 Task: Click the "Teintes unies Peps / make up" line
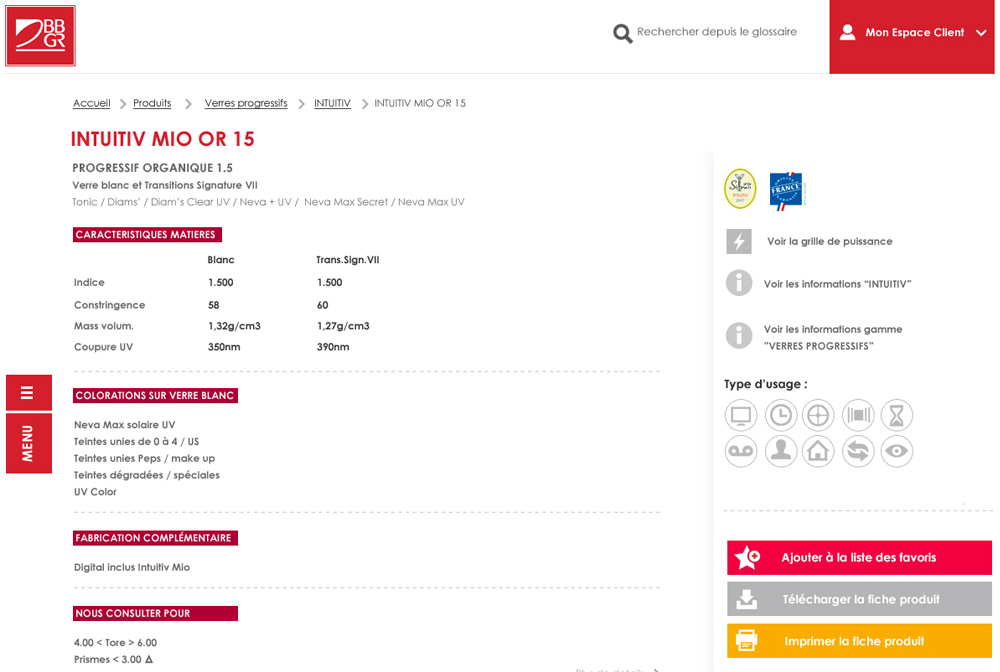pyautogui.click(x=144, y=458)
